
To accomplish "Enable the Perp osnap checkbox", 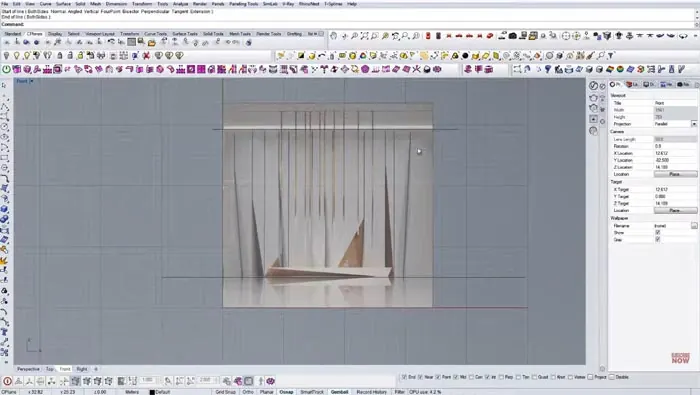I will click(x=501, y=377).
